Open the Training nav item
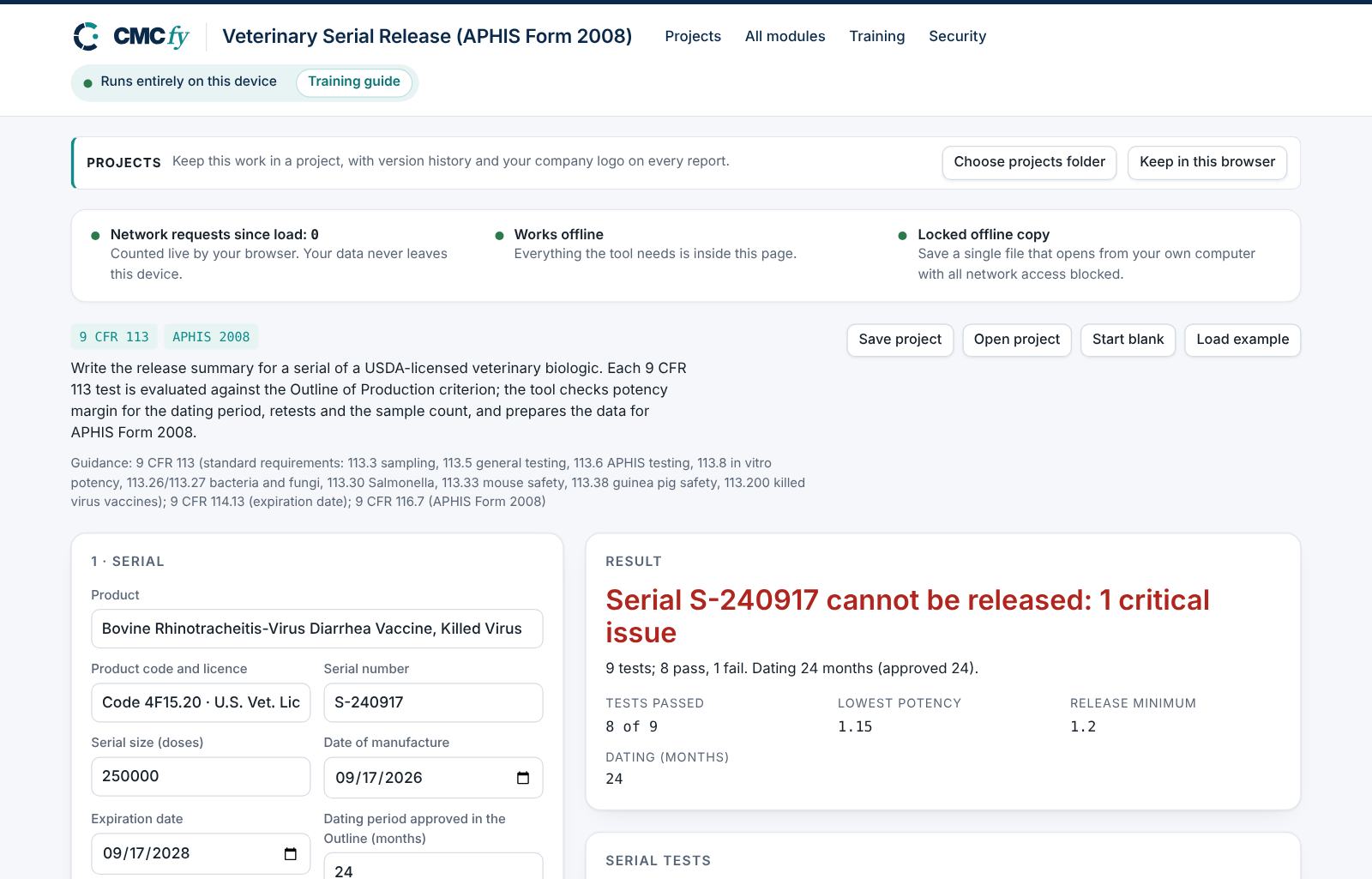Image resolution: width=1372 pixels, height=879 pixels. click(876, 36)
